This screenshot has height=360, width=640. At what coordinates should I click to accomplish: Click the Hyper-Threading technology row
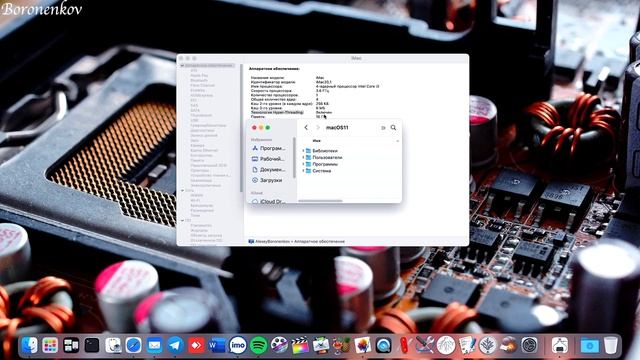[x=291, y=112]
